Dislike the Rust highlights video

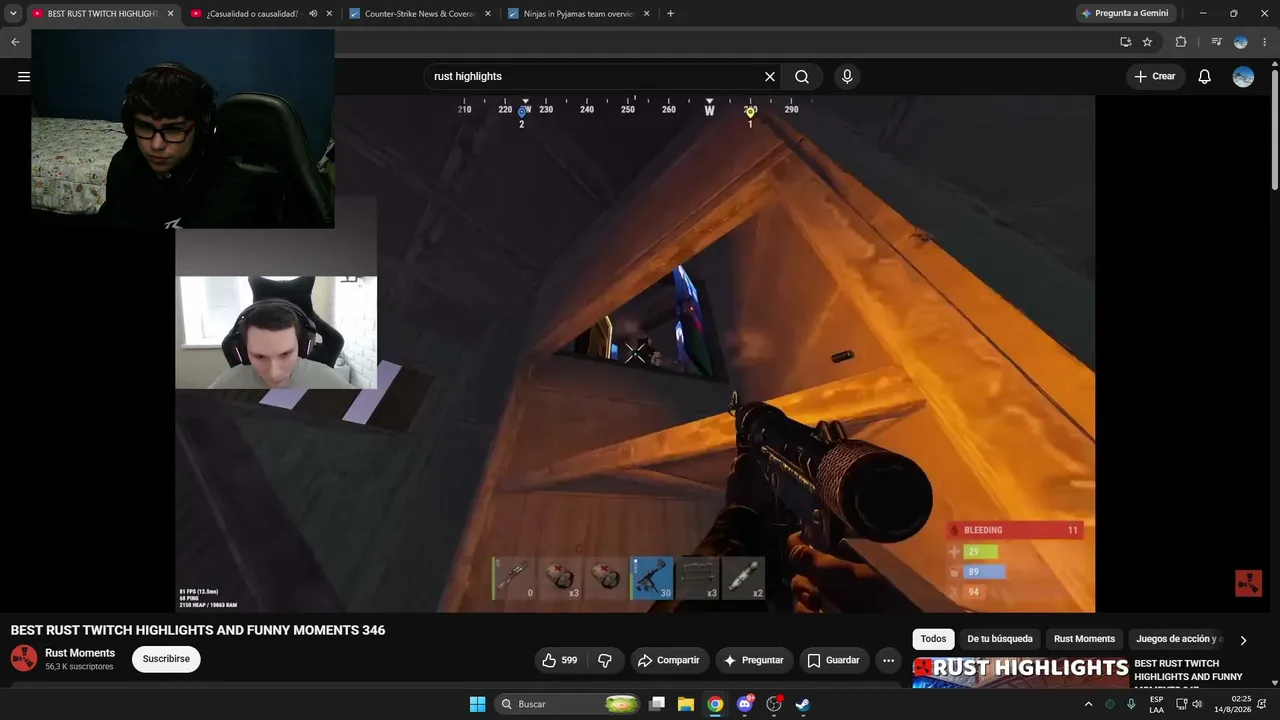coord(605,660)
